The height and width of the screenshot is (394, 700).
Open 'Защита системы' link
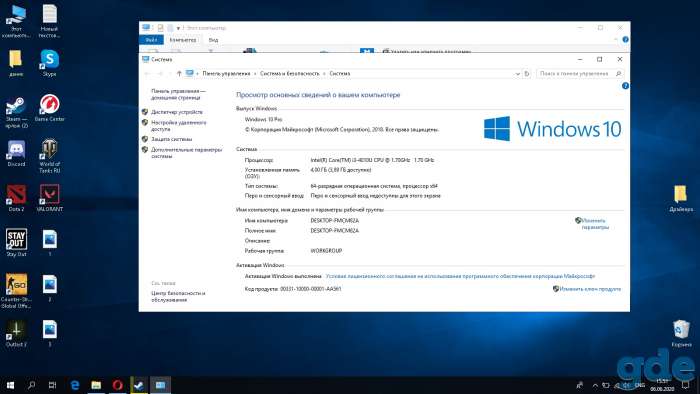[171, 139]
